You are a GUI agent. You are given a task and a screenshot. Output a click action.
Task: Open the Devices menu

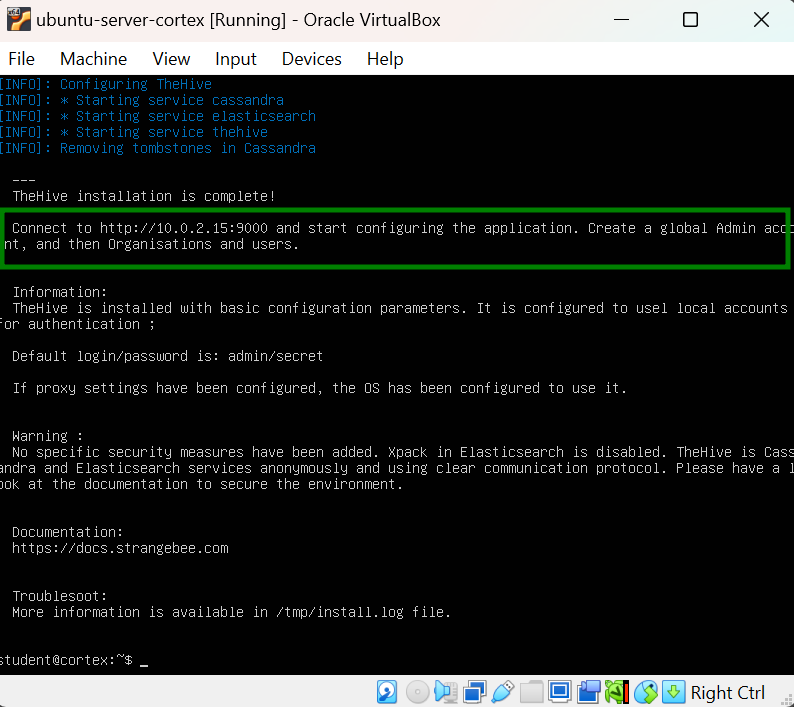click(311, 59)
